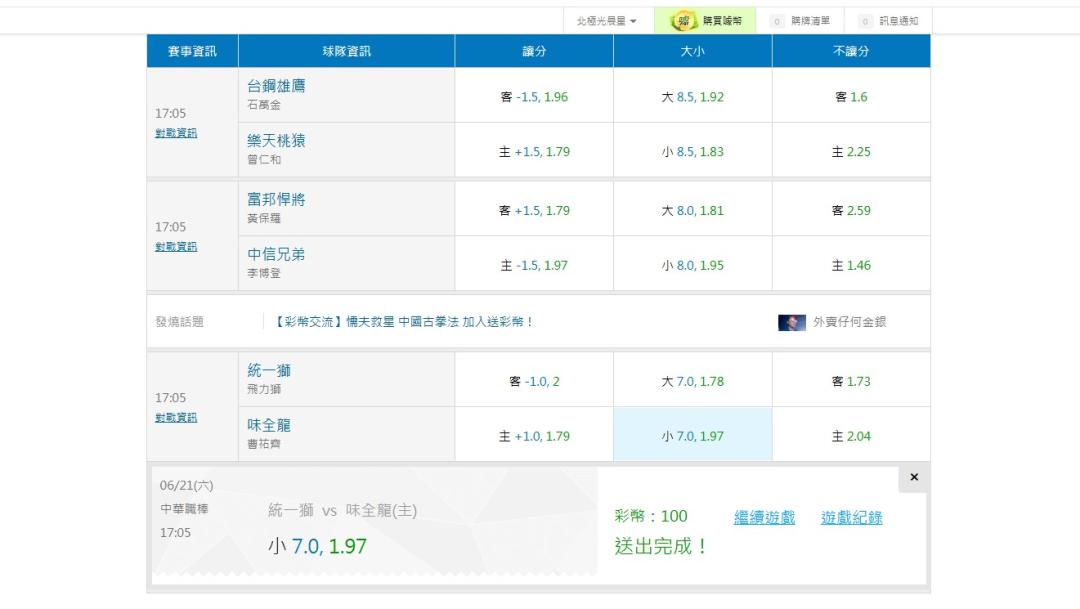Image resolution: width=1080 pixels, height=609 pixels.
Task: Pick 客 2.59 moneyline for 富邦悍將
Action: (x=851, y=211)
